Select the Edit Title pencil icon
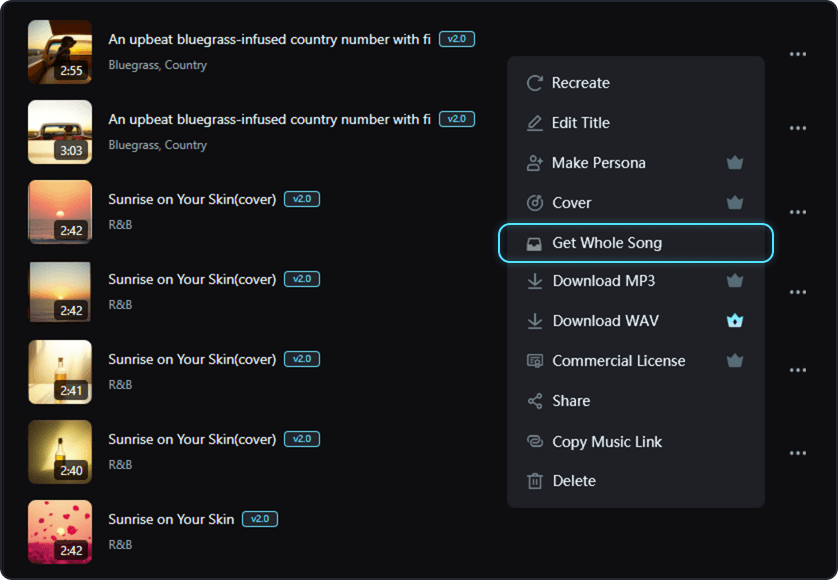The image size is (838, 580). [x=535, y=123]
